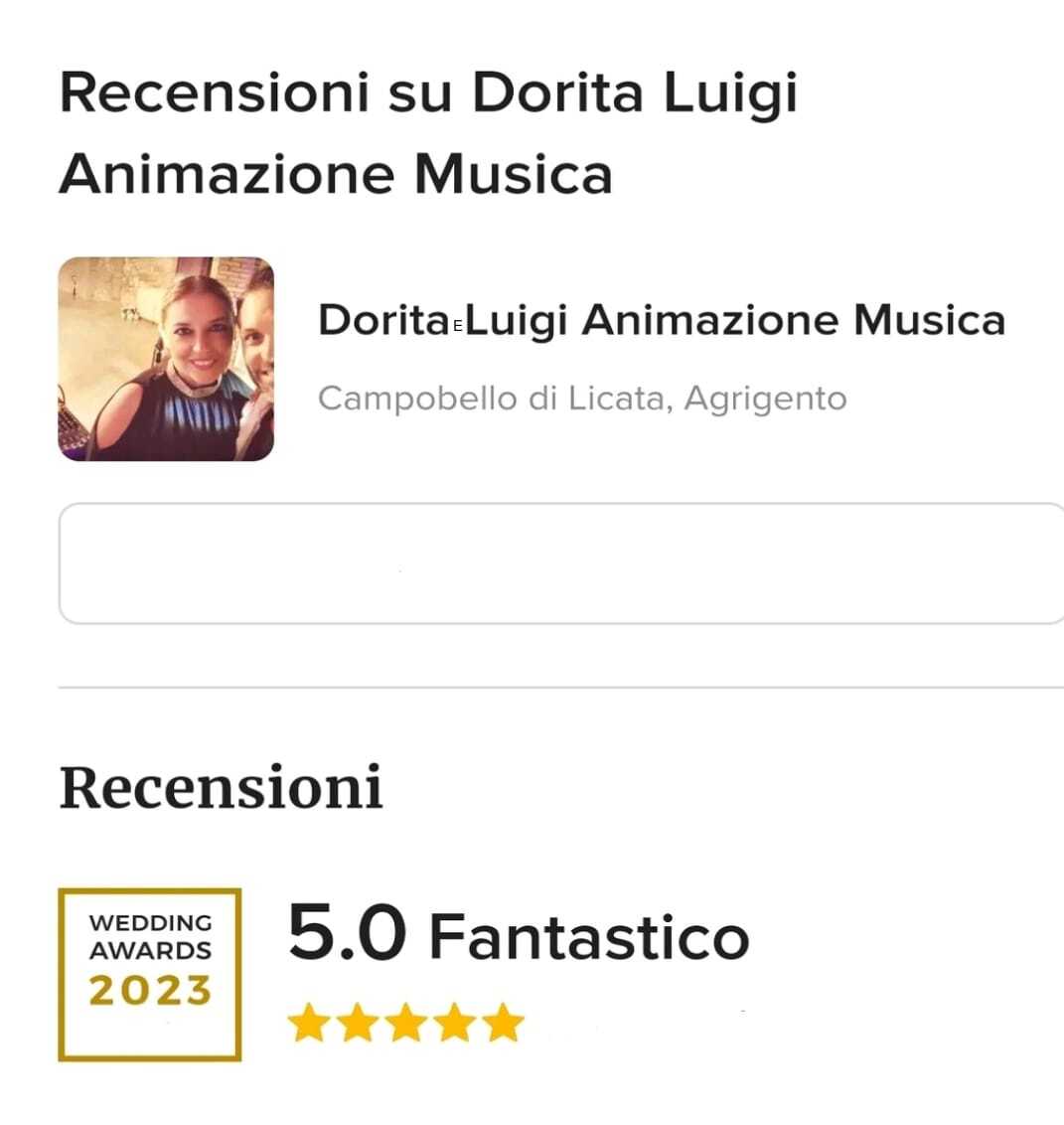Click the gold 2023 year in badge
Viewport: 1064px width, 1125px height.
(x=150, y=991)
